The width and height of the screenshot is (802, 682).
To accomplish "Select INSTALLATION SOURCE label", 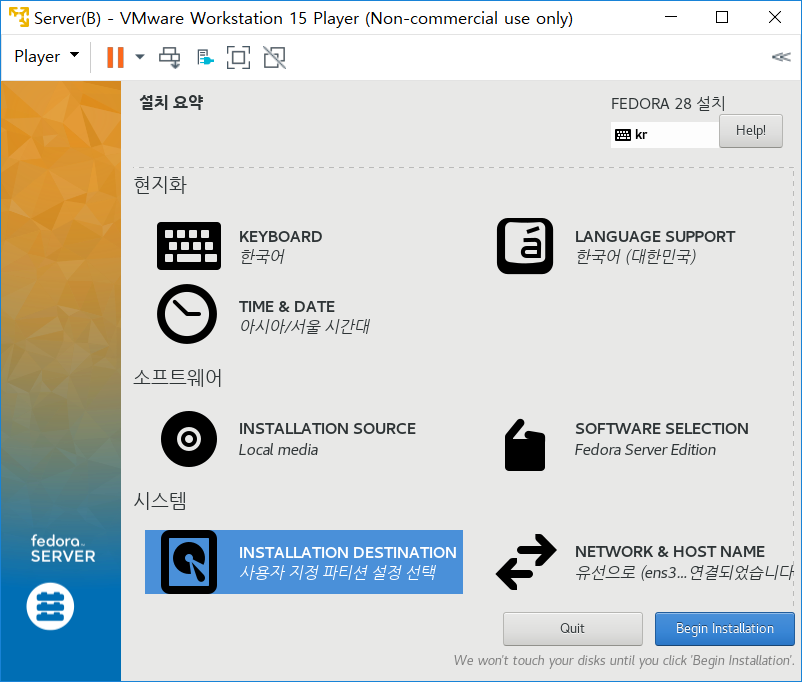I will click(x=327, y=428).
